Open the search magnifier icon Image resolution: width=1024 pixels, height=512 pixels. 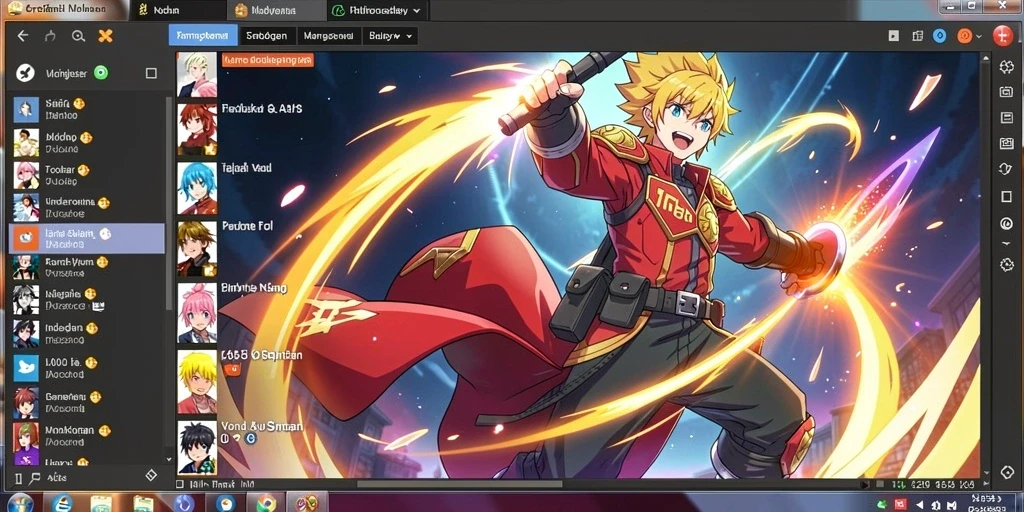78,37
